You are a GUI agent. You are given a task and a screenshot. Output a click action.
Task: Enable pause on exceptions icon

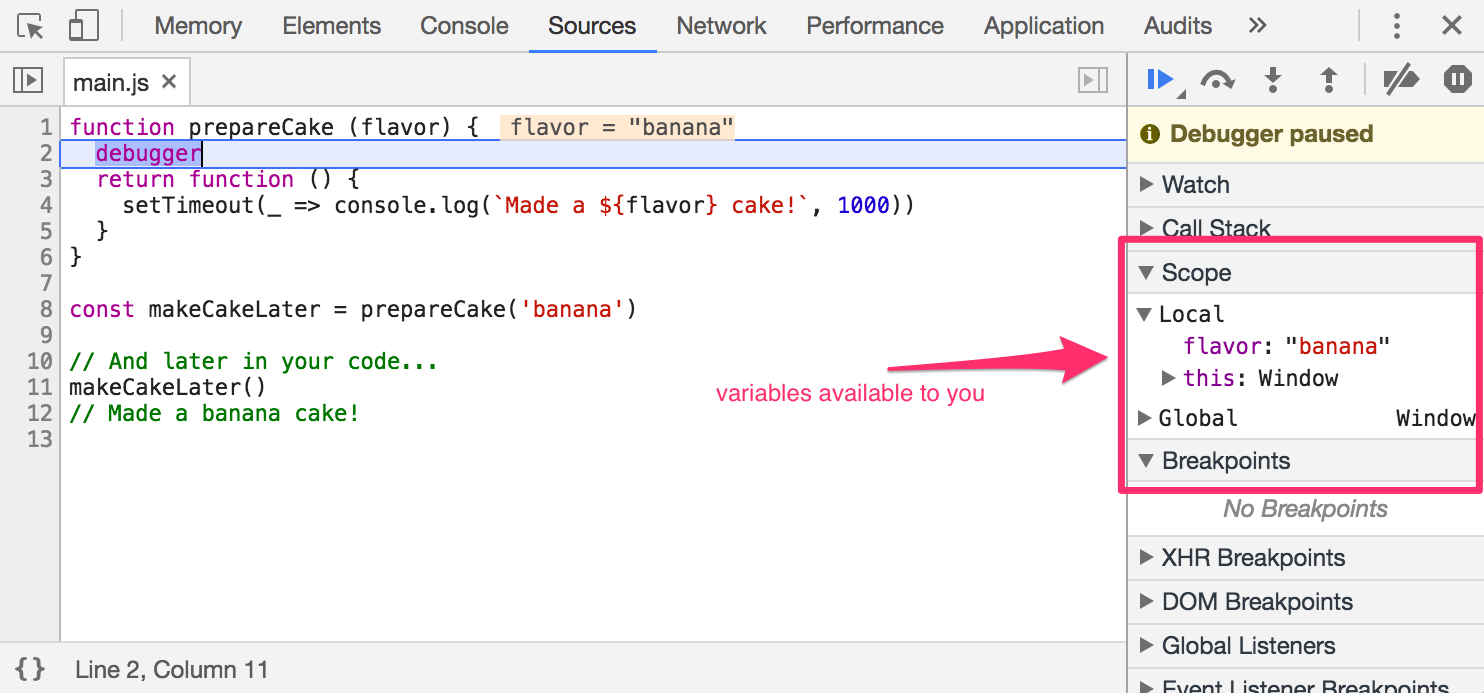click(1457, 78)
